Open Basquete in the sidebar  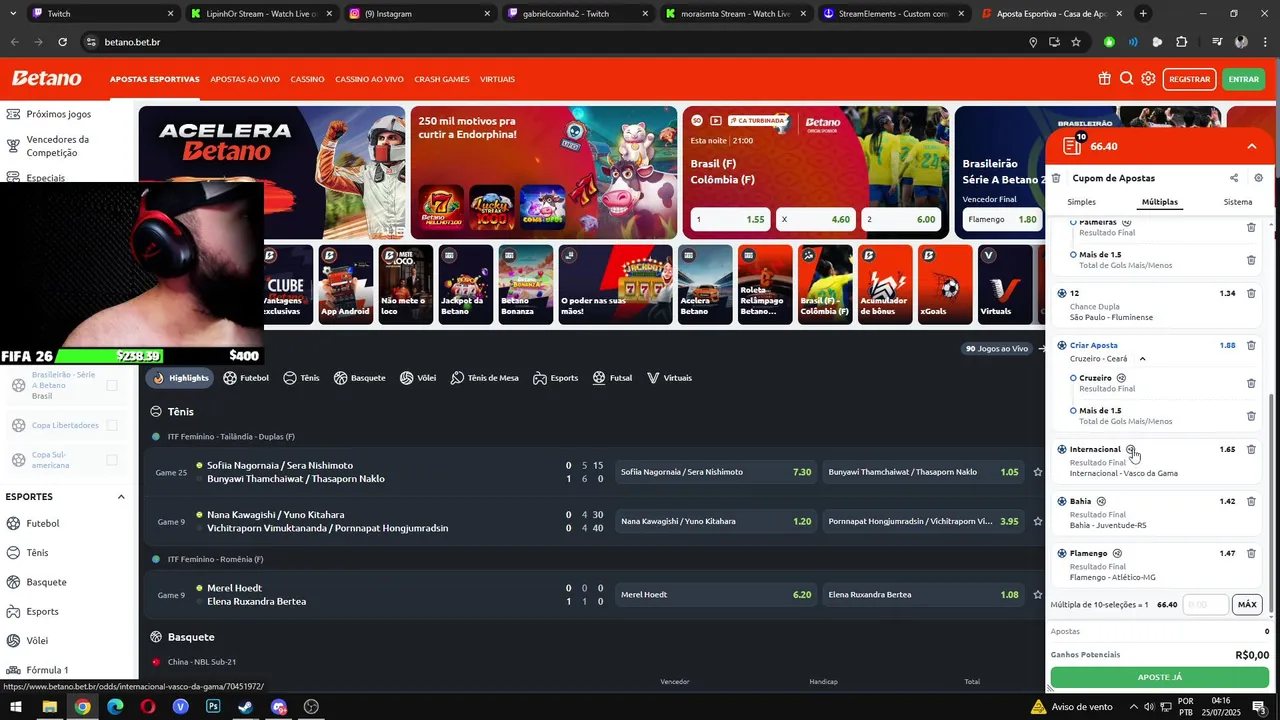point(46,582)
